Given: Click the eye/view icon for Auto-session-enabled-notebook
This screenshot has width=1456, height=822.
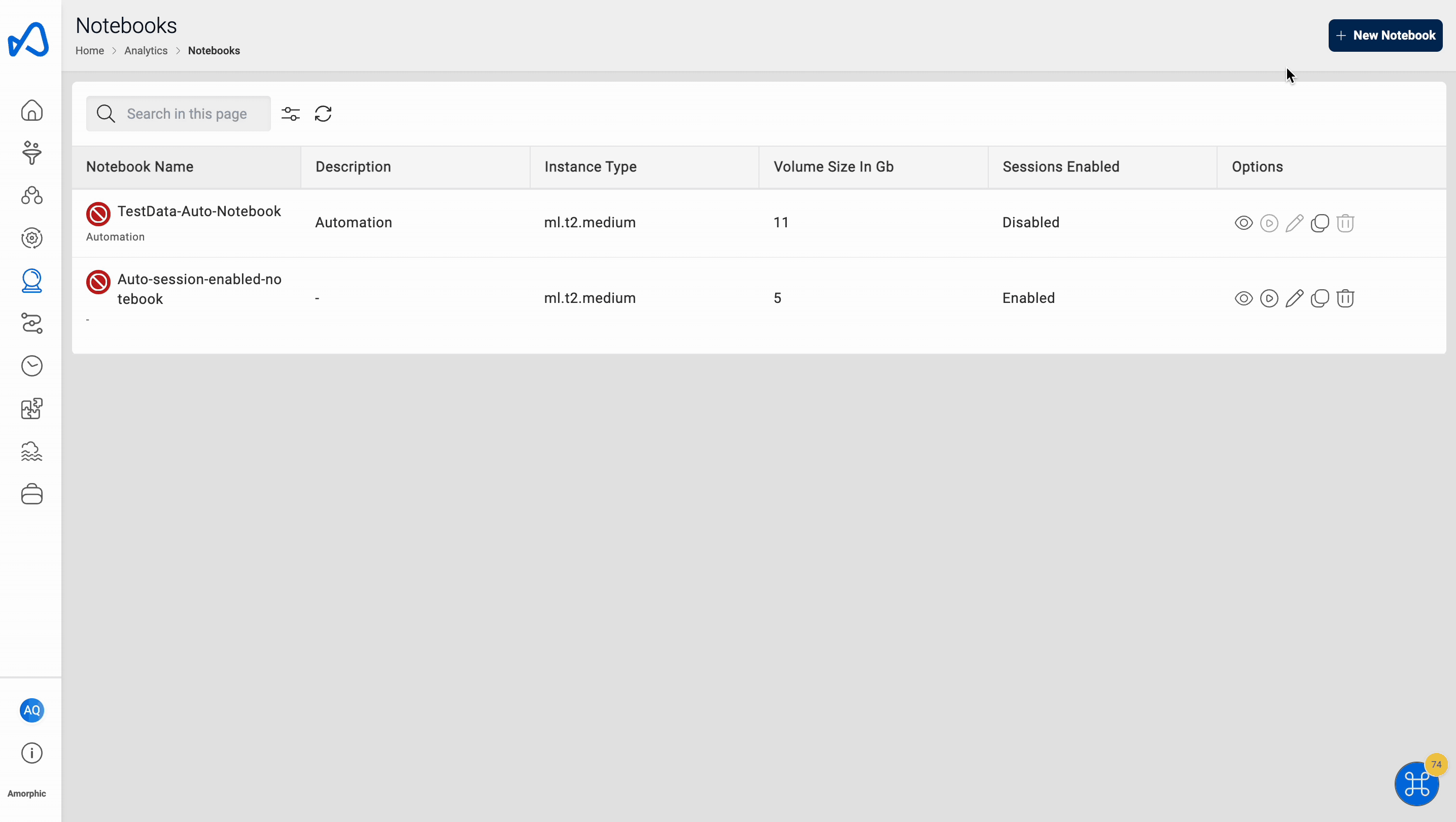Looking at the screenshot, I should click(1243, 298).
